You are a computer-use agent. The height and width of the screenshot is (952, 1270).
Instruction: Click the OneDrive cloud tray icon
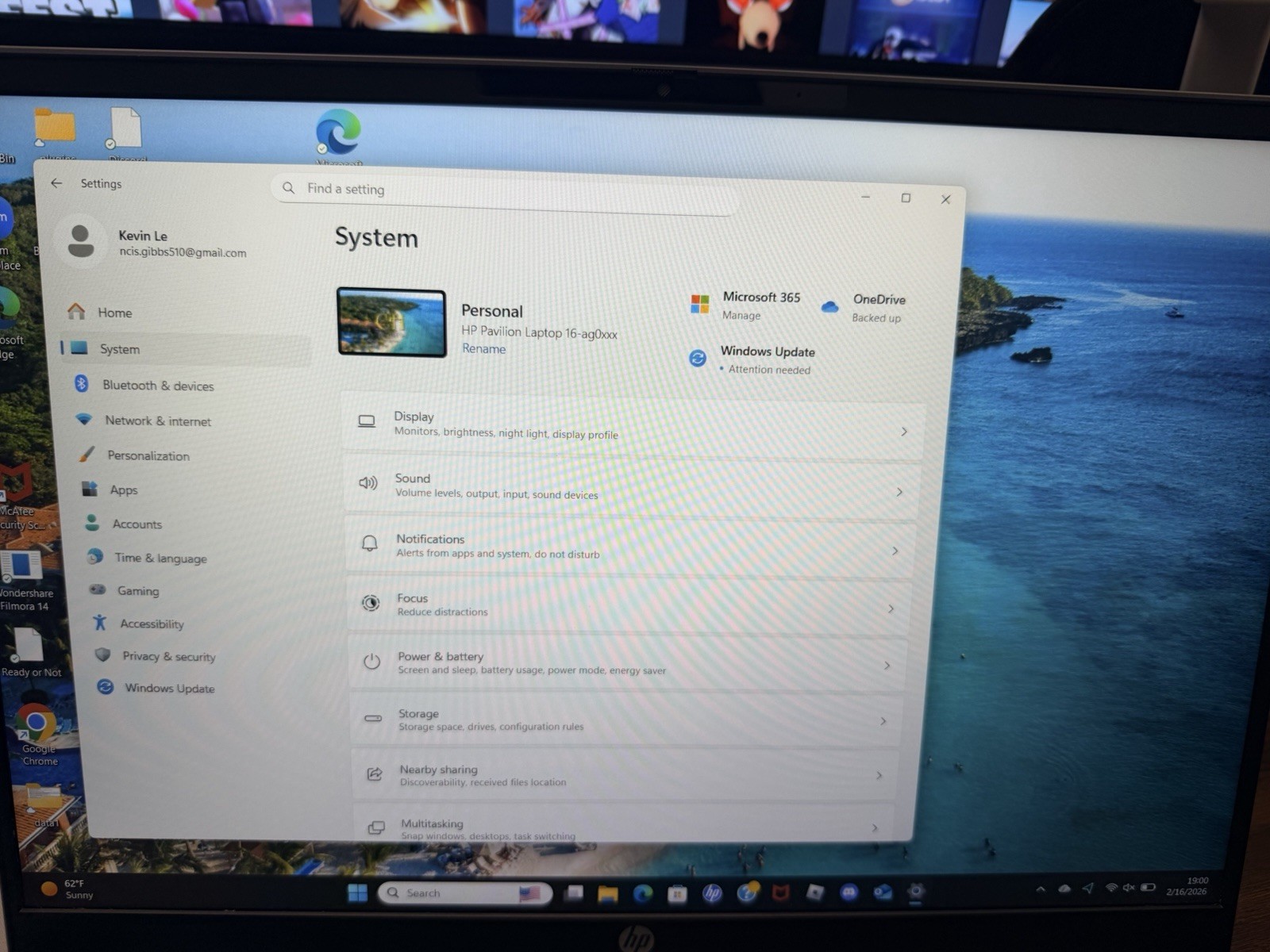[x=1064, y=889]
